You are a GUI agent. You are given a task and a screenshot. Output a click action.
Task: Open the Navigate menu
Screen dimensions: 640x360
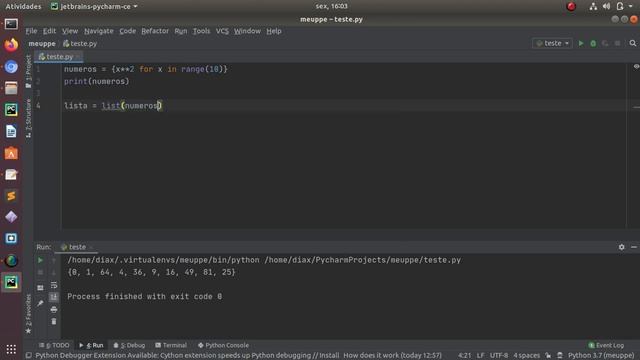coord(99,31)
